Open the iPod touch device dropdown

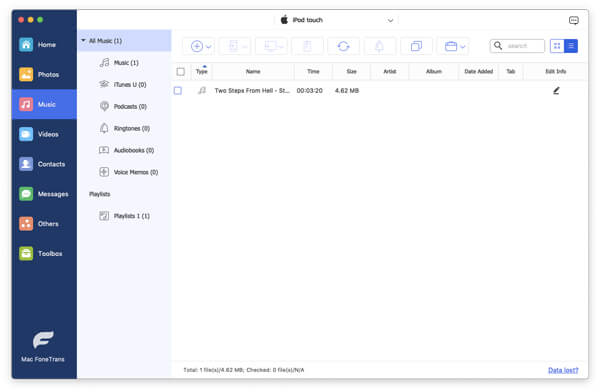click(x=337, y=20)
